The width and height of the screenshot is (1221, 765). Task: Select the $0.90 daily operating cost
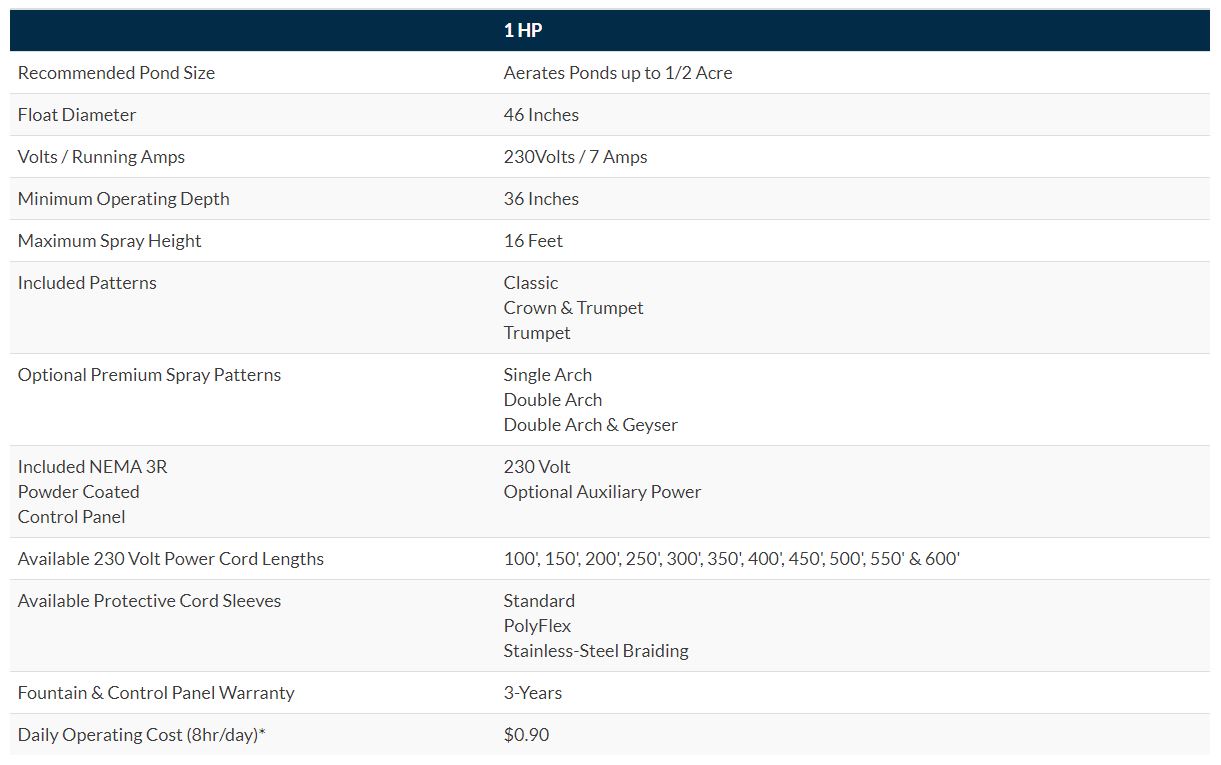(x=526, y=735)
